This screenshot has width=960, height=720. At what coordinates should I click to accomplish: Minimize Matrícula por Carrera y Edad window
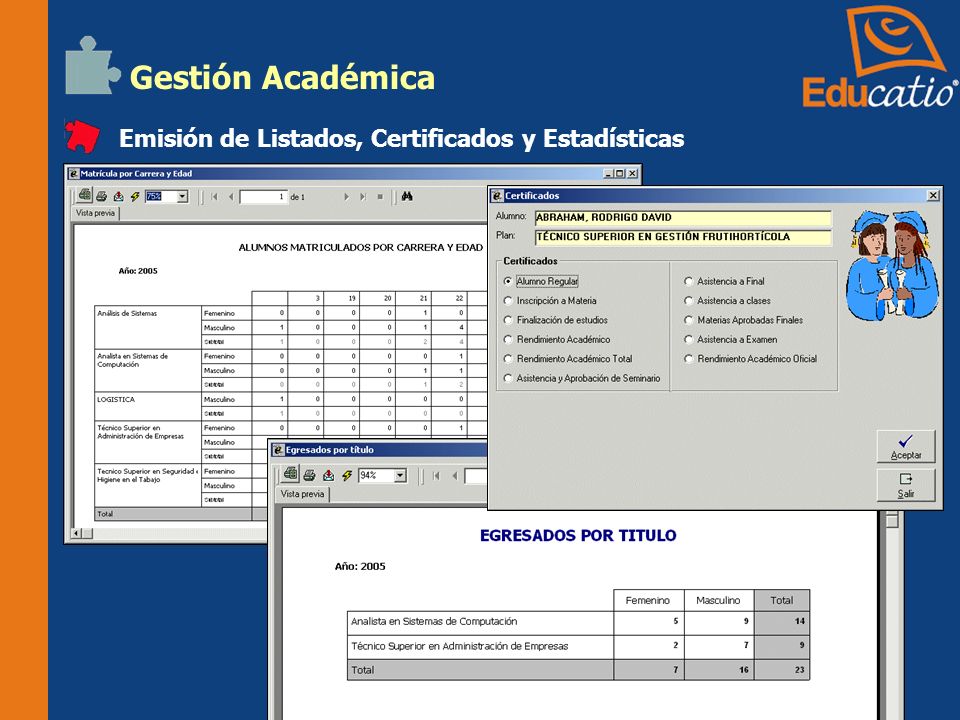coord(609,173)
